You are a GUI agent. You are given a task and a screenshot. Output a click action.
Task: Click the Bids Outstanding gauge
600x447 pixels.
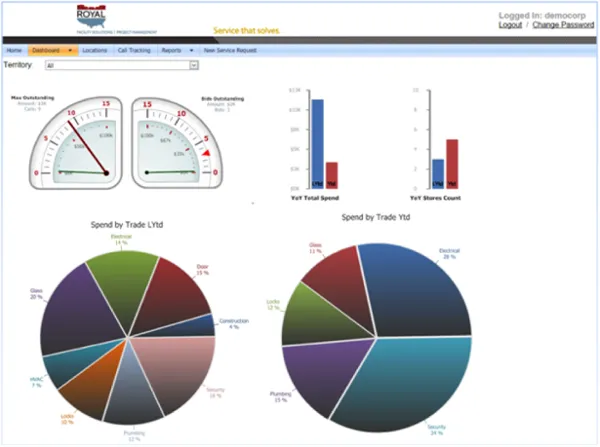point(174,140)
